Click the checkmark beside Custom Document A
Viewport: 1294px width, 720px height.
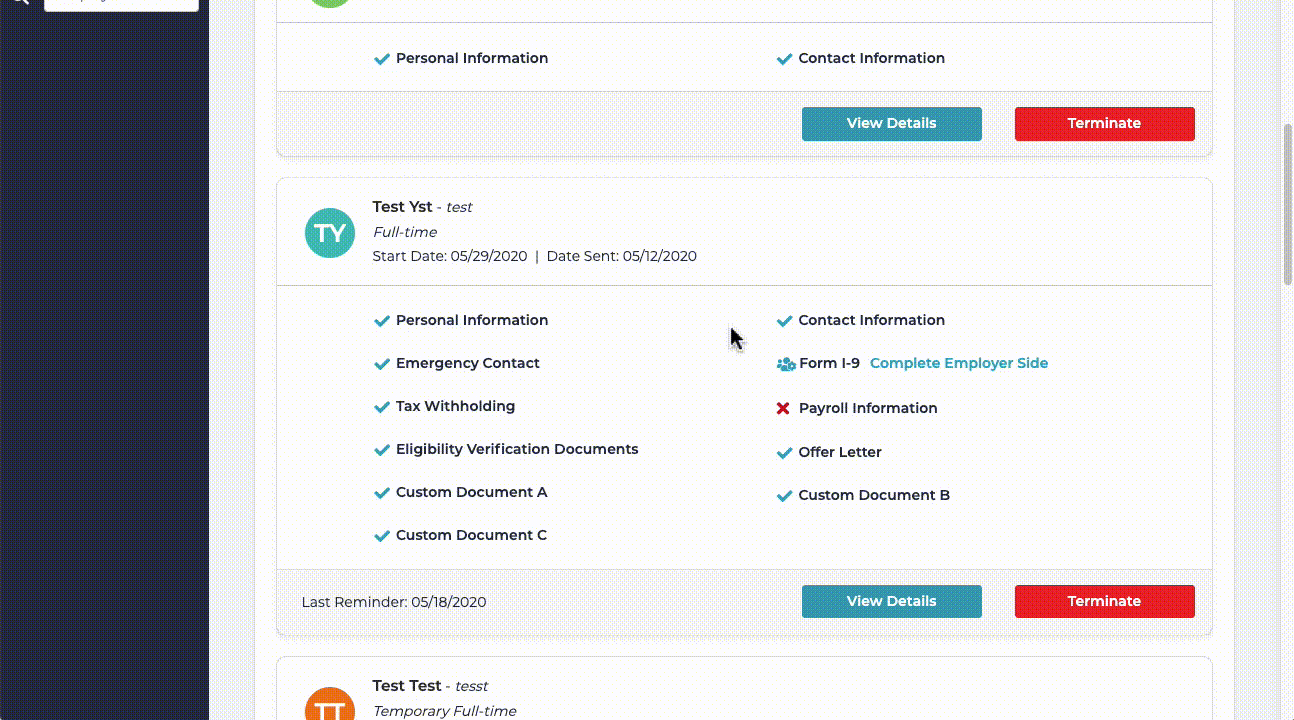click(x=382, y=492)
